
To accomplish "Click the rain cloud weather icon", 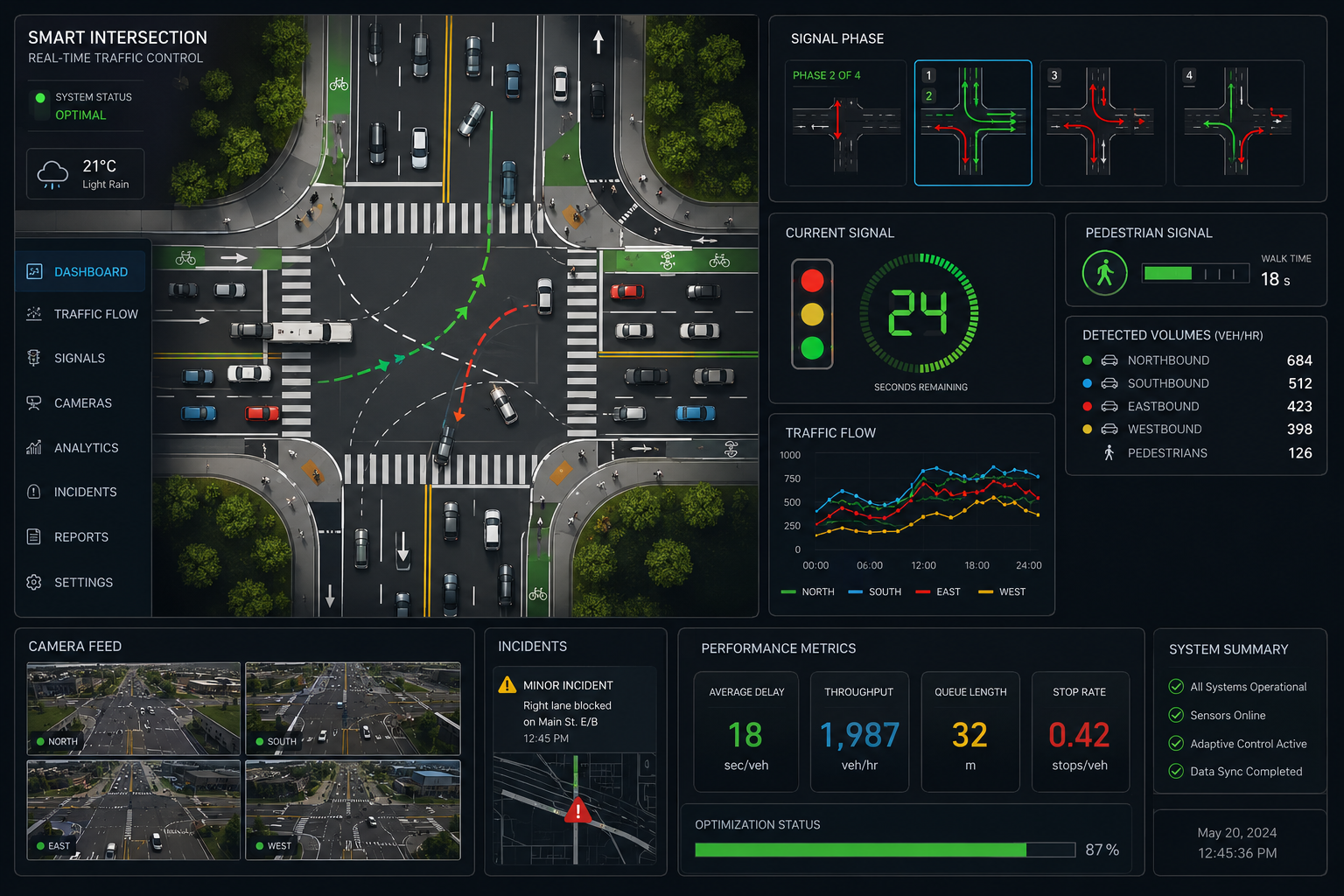I will 52,174.
